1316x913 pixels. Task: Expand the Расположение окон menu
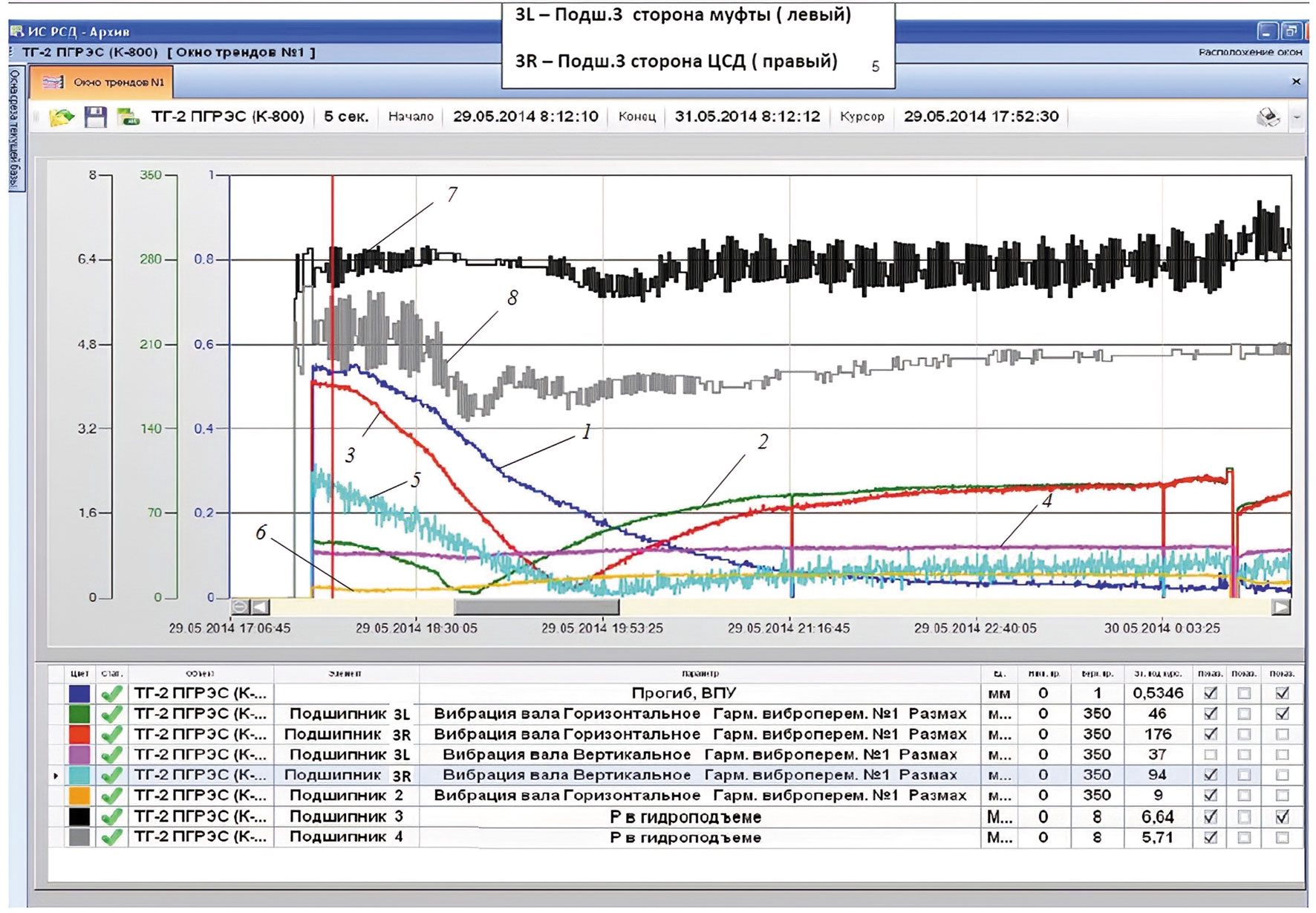pyautogui.click(x=1250, y=52)
